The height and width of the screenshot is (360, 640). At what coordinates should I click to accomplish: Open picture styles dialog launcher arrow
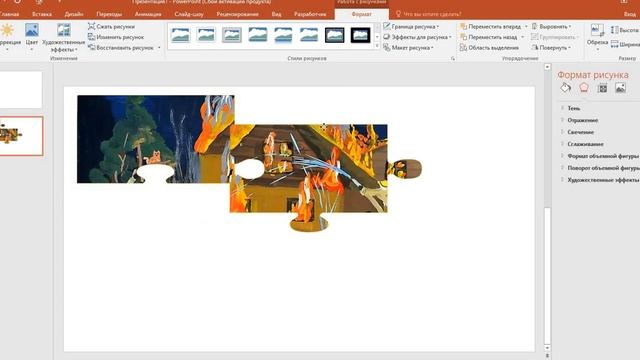453,59
